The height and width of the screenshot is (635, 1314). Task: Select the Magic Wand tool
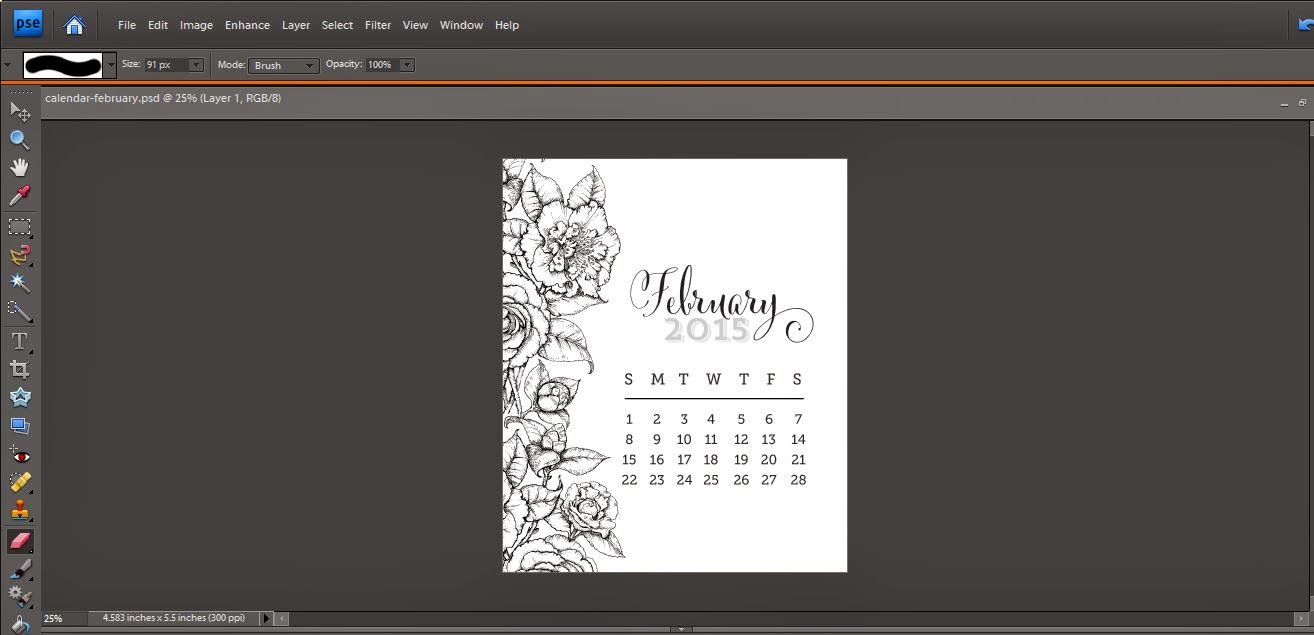tap(20, 283)
